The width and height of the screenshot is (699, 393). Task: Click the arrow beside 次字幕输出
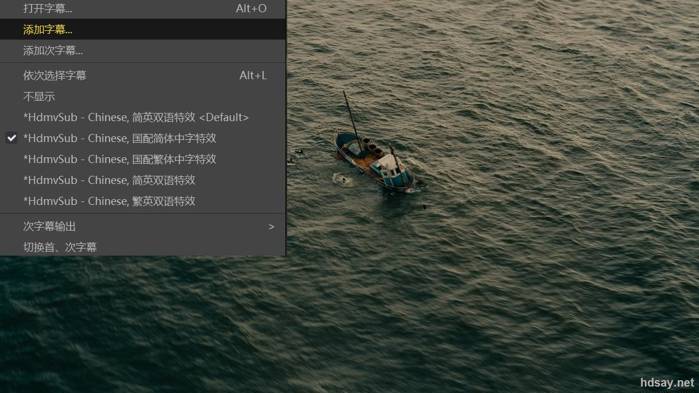[271, 227]
